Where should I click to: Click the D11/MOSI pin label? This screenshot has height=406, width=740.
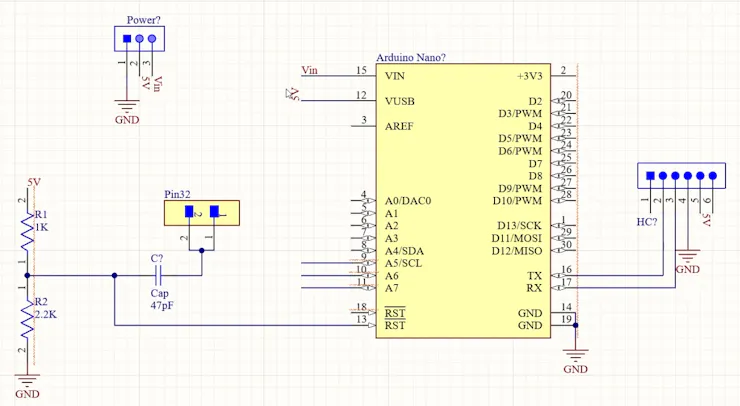pos(517,238)
